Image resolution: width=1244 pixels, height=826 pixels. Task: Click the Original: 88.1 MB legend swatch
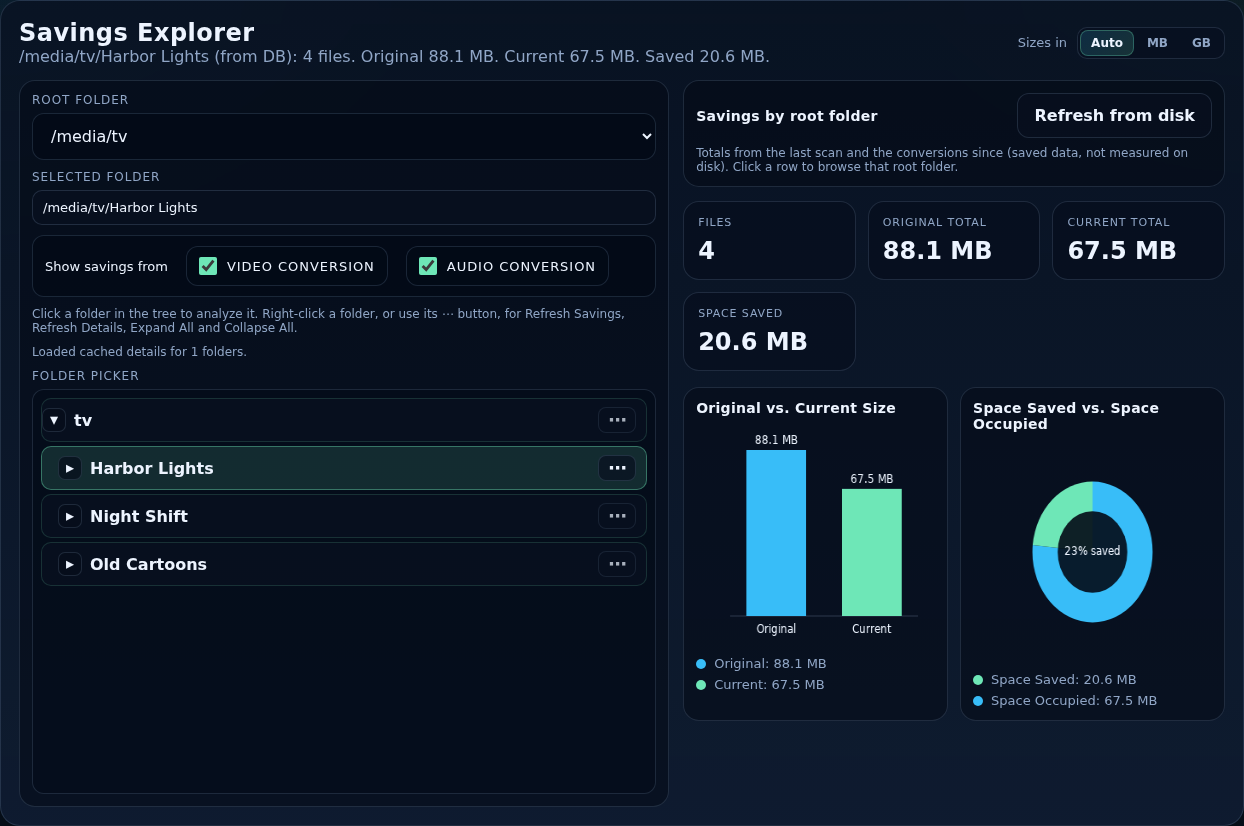(x=701, y=664)
